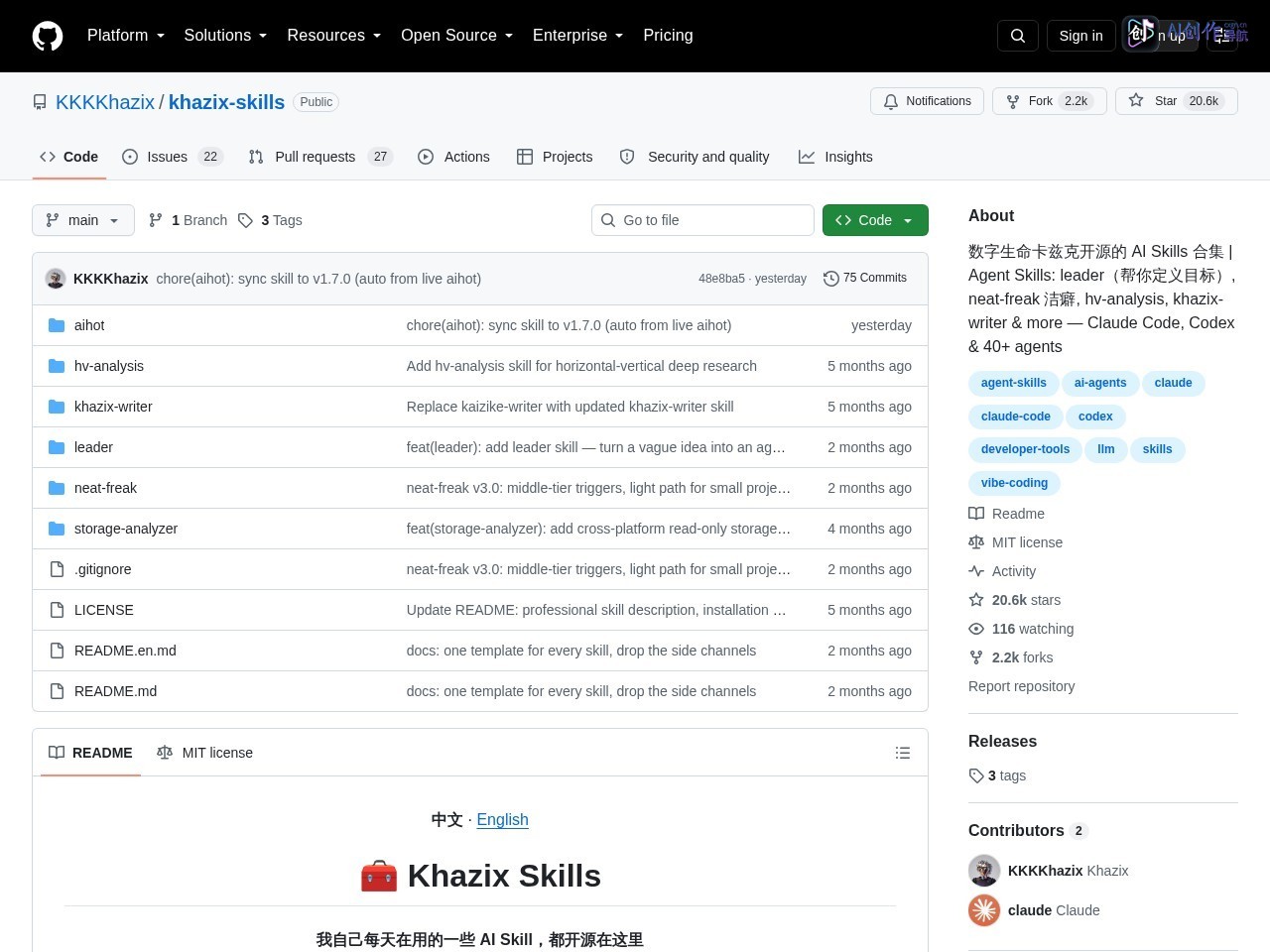Open the storage-analyzer folder name
The width and height of the screenshot is (1270, 952).
[126, 529]
